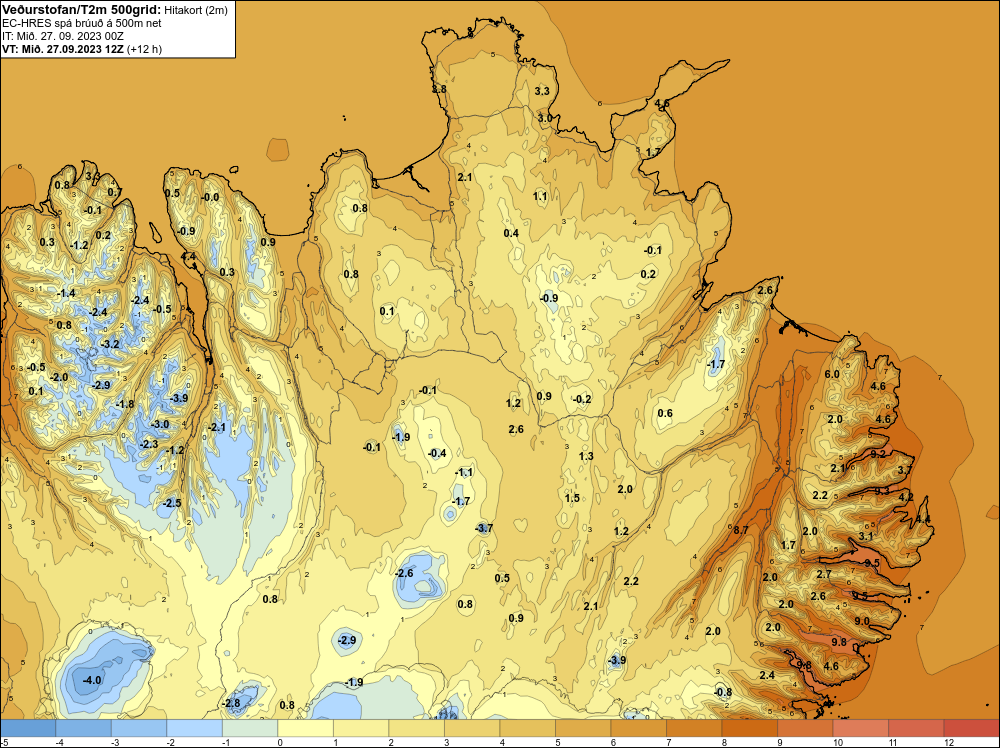Select the 3.1 temperature label
The image size is (1000, 748).
(x=865, y=536)
